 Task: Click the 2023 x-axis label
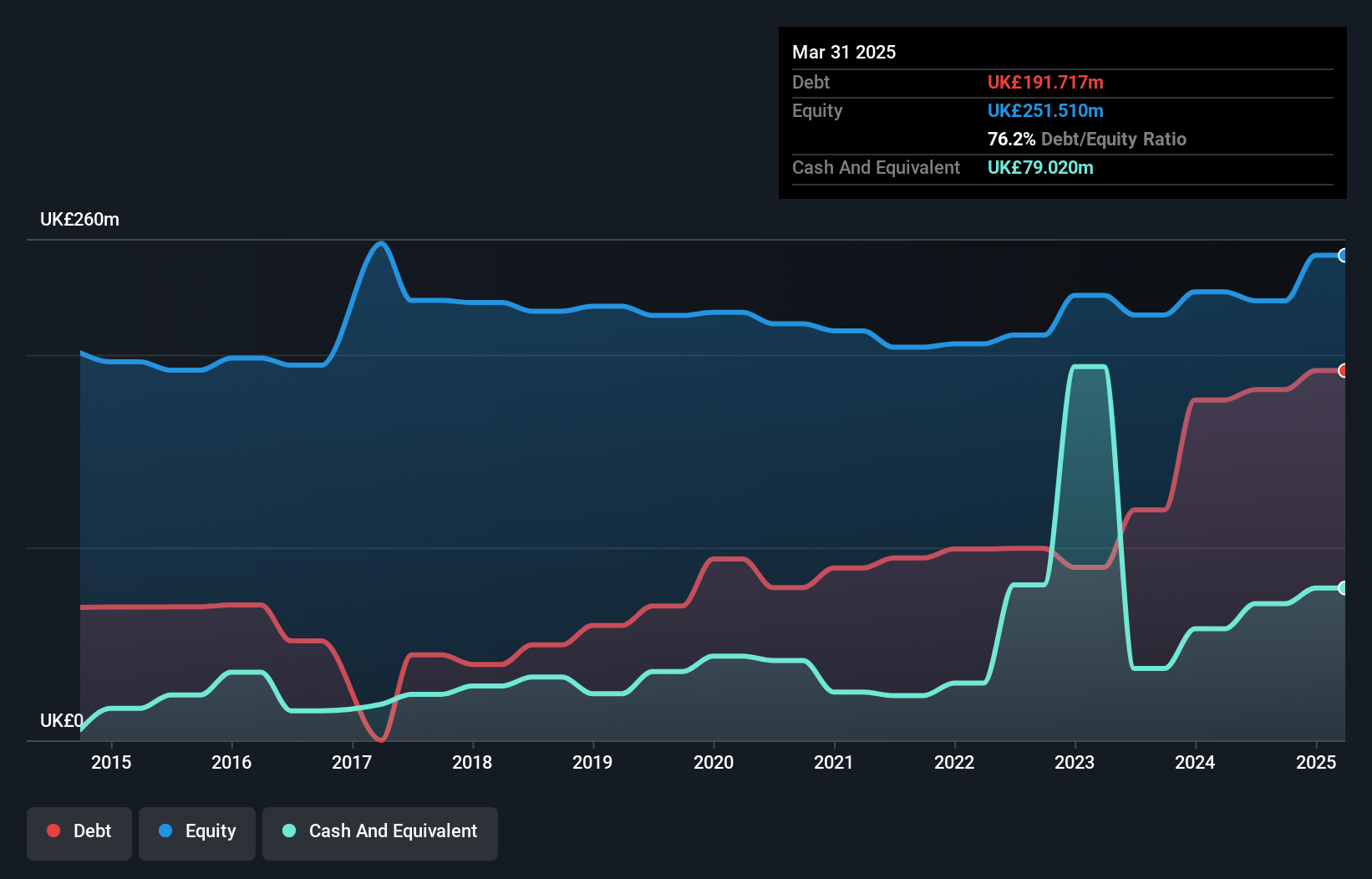(x=1075, y=762)
